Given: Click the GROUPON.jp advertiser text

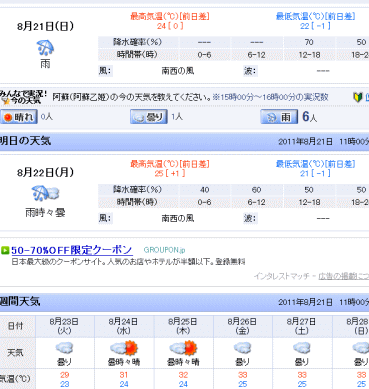Looking at the screenshot, I should click(165, 250).
